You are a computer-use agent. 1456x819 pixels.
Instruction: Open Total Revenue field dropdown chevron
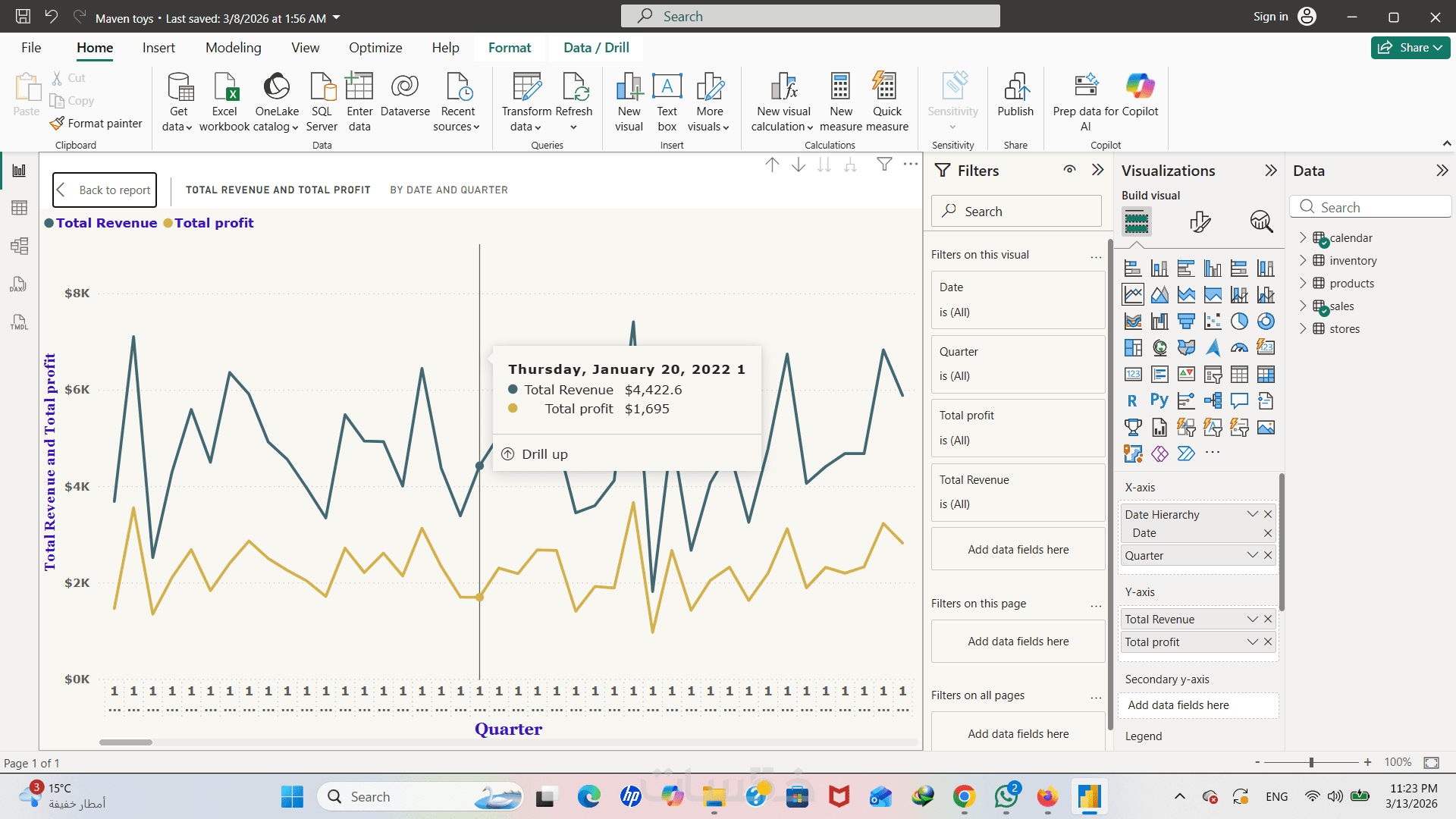point(1252,620)
